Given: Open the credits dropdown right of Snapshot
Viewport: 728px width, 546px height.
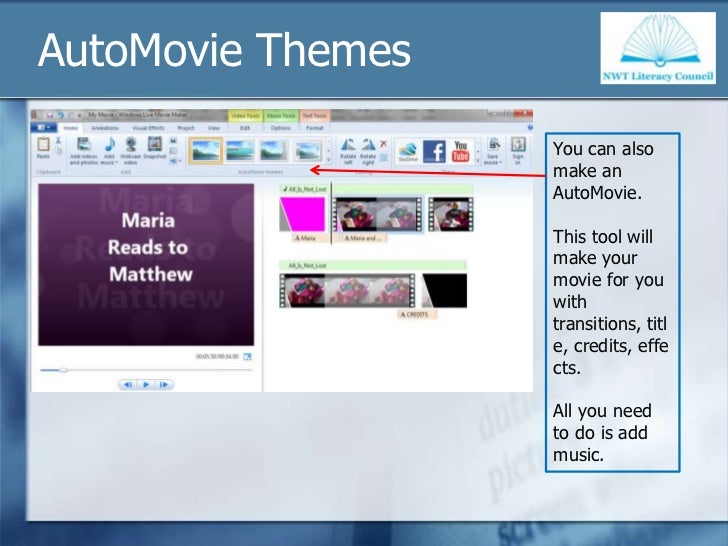Looking at the screenshot, I should (x=175, y=161).
